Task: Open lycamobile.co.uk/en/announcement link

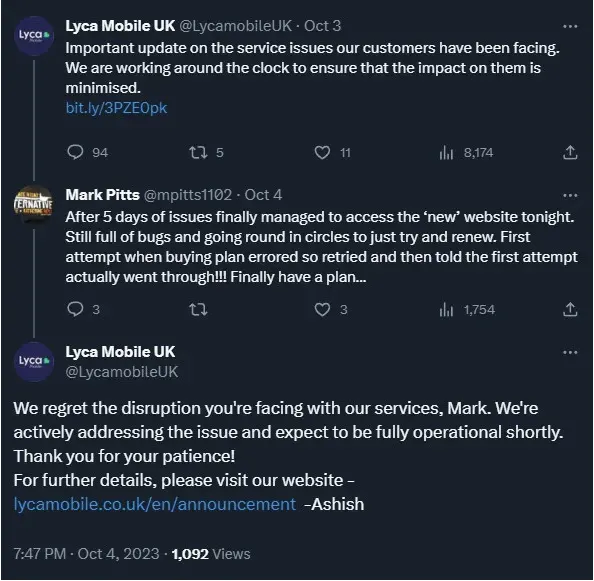Action: tap(155, 504)
